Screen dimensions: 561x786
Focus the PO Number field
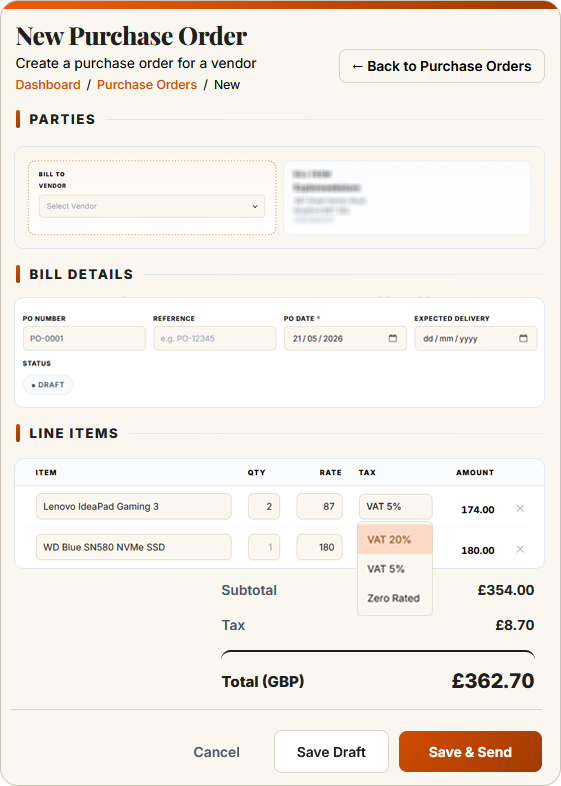(84, 338)
